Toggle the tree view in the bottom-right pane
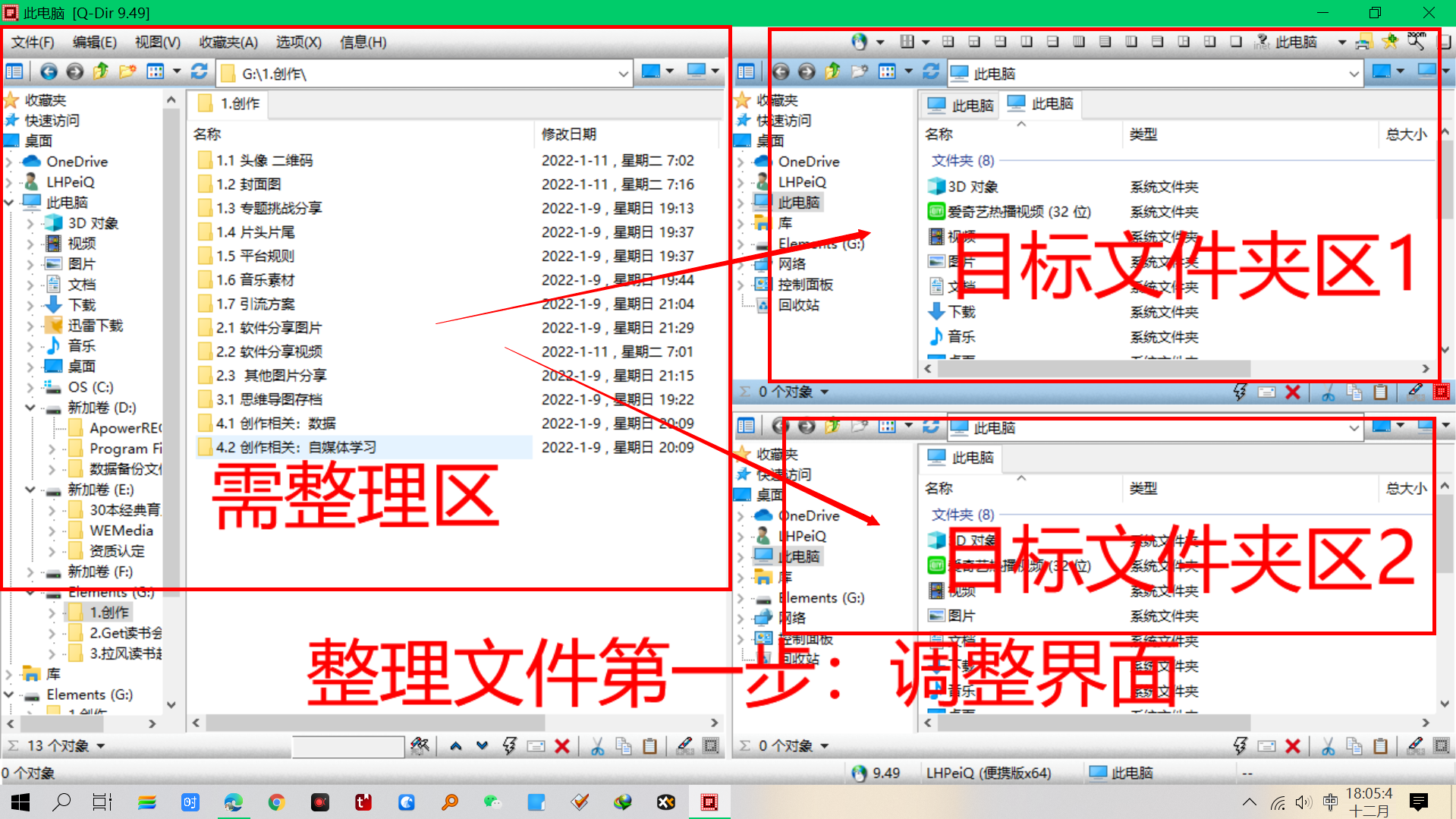This screenshot has width=1456, height=819. [x=746, y=427]
